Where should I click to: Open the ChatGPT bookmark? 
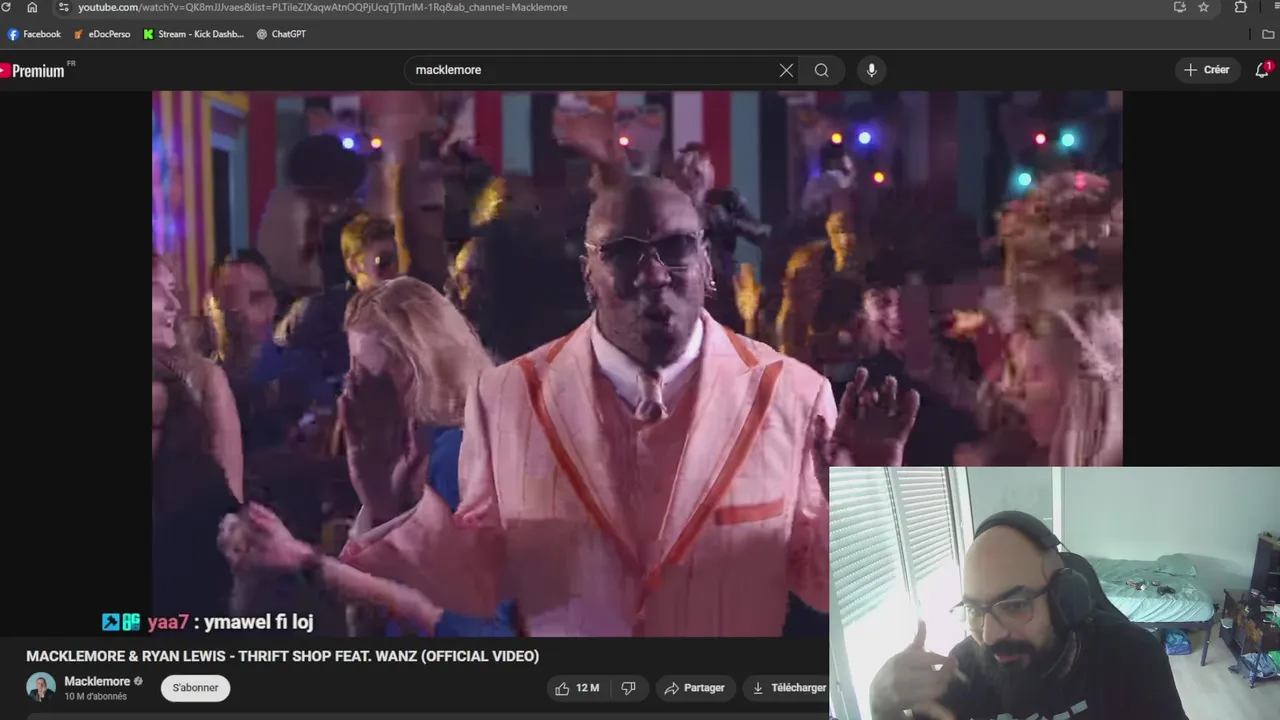[x=281, y=34]
